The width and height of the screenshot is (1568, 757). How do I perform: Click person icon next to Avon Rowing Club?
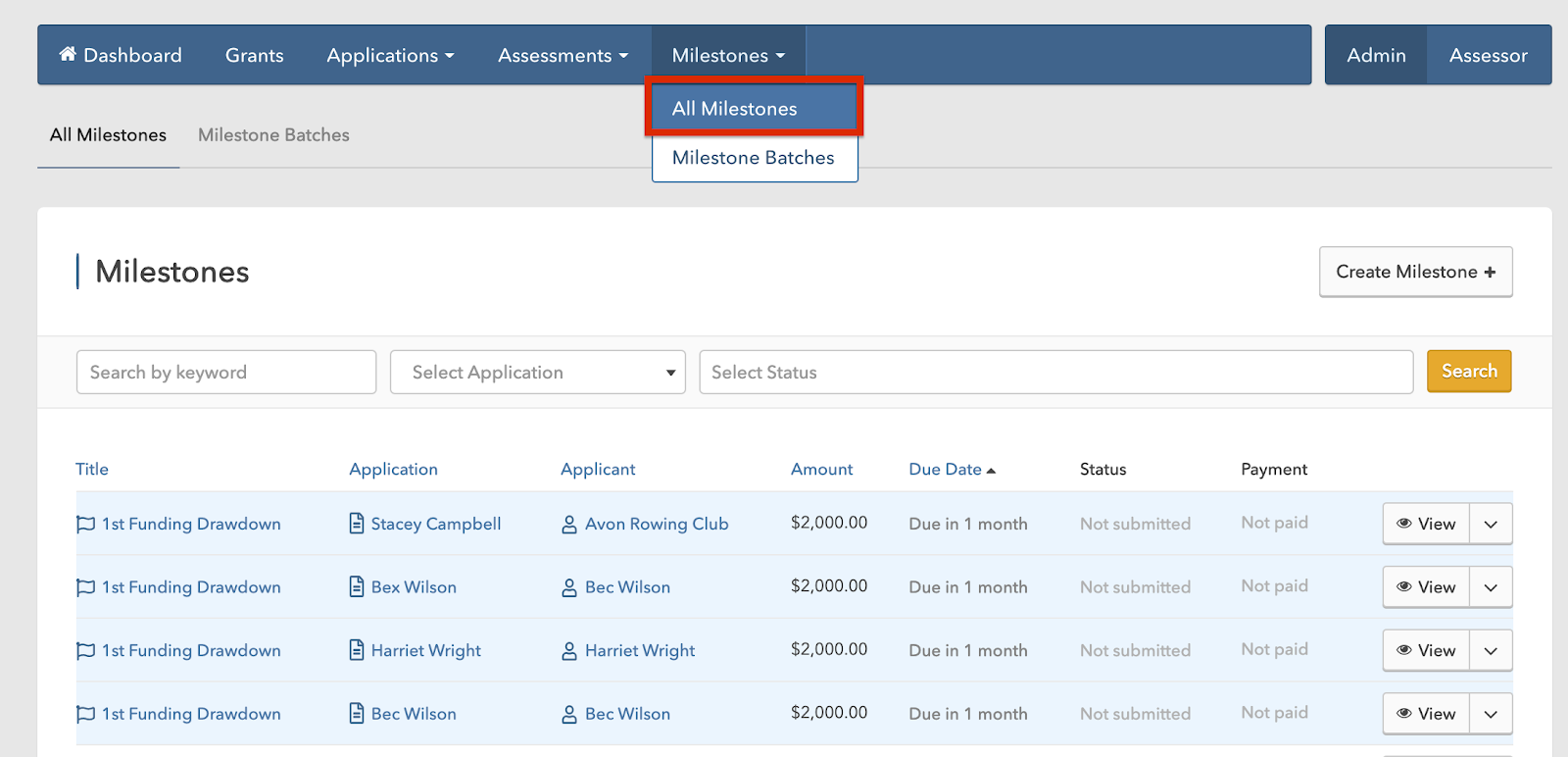coord(569,525)
